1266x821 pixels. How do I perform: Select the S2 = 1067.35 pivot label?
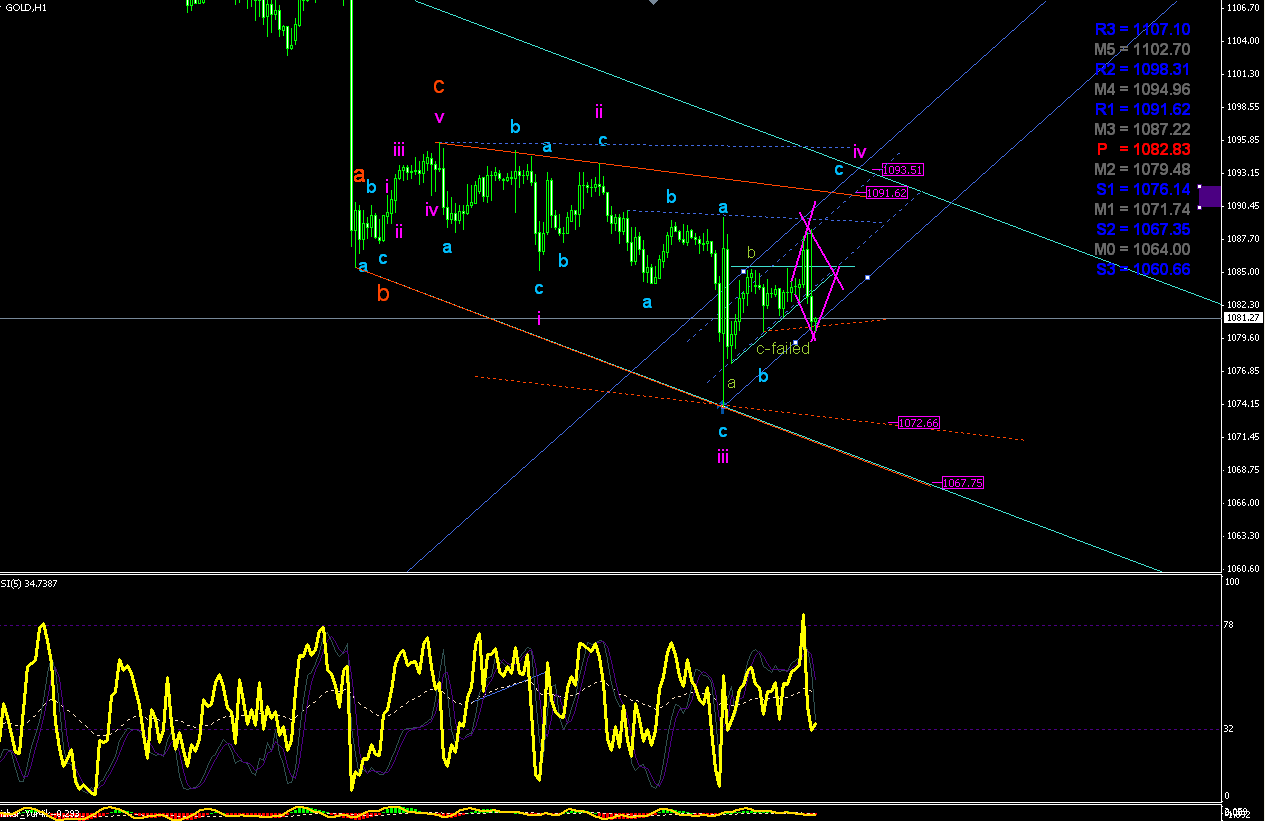1141,229
